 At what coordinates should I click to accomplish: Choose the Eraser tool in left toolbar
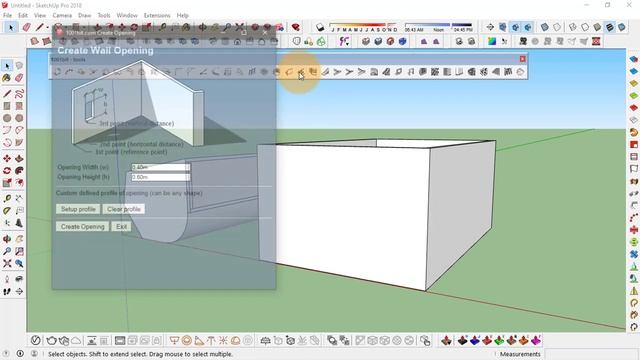(19, 78)
